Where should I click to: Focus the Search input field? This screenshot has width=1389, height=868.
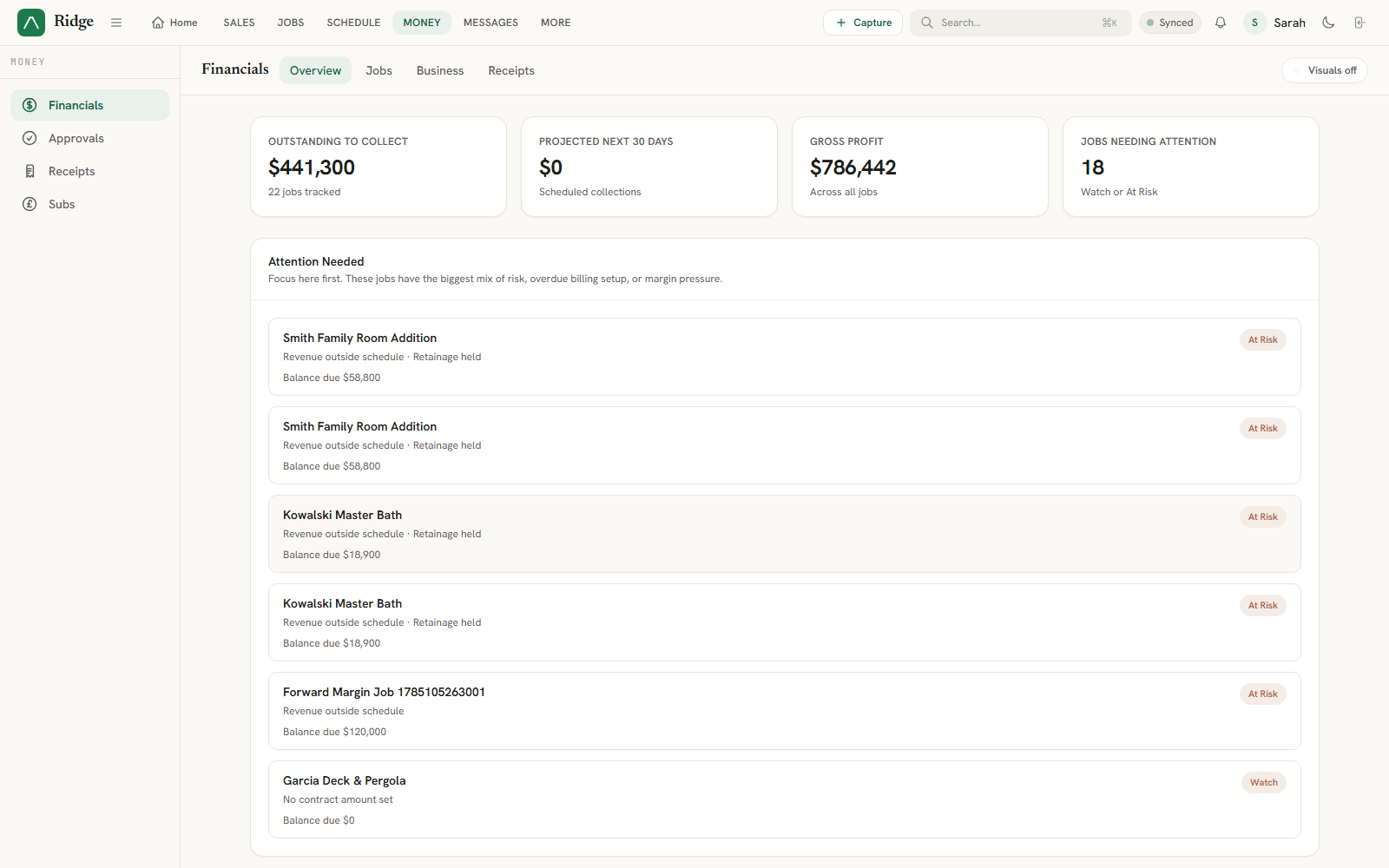tap(1020, 23)
